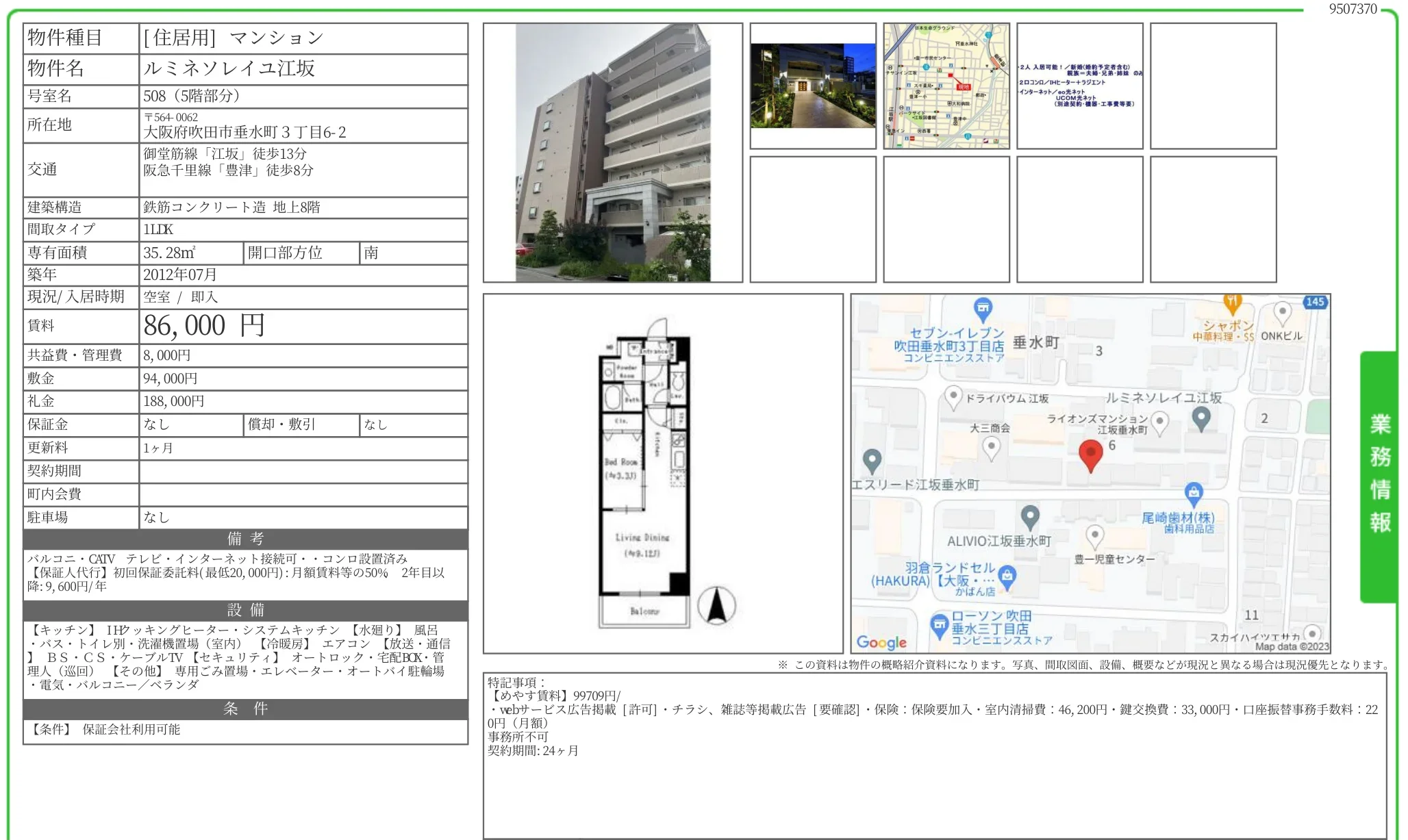Click the '条 件' section header
This screenshot has width=1408, height=840.
pos(245,709)
